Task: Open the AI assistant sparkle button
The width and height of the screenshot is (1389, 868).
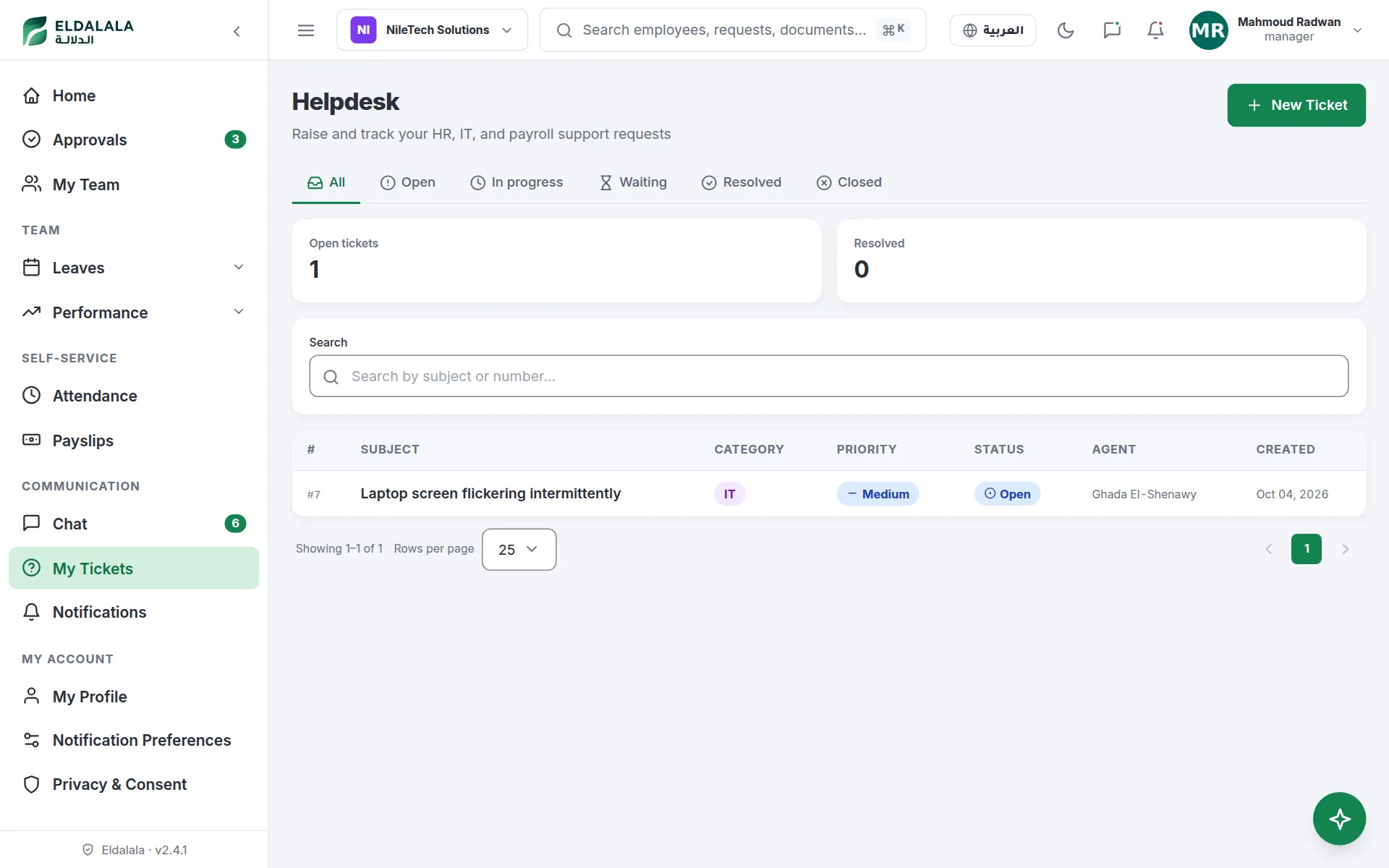Action: 1339,819
